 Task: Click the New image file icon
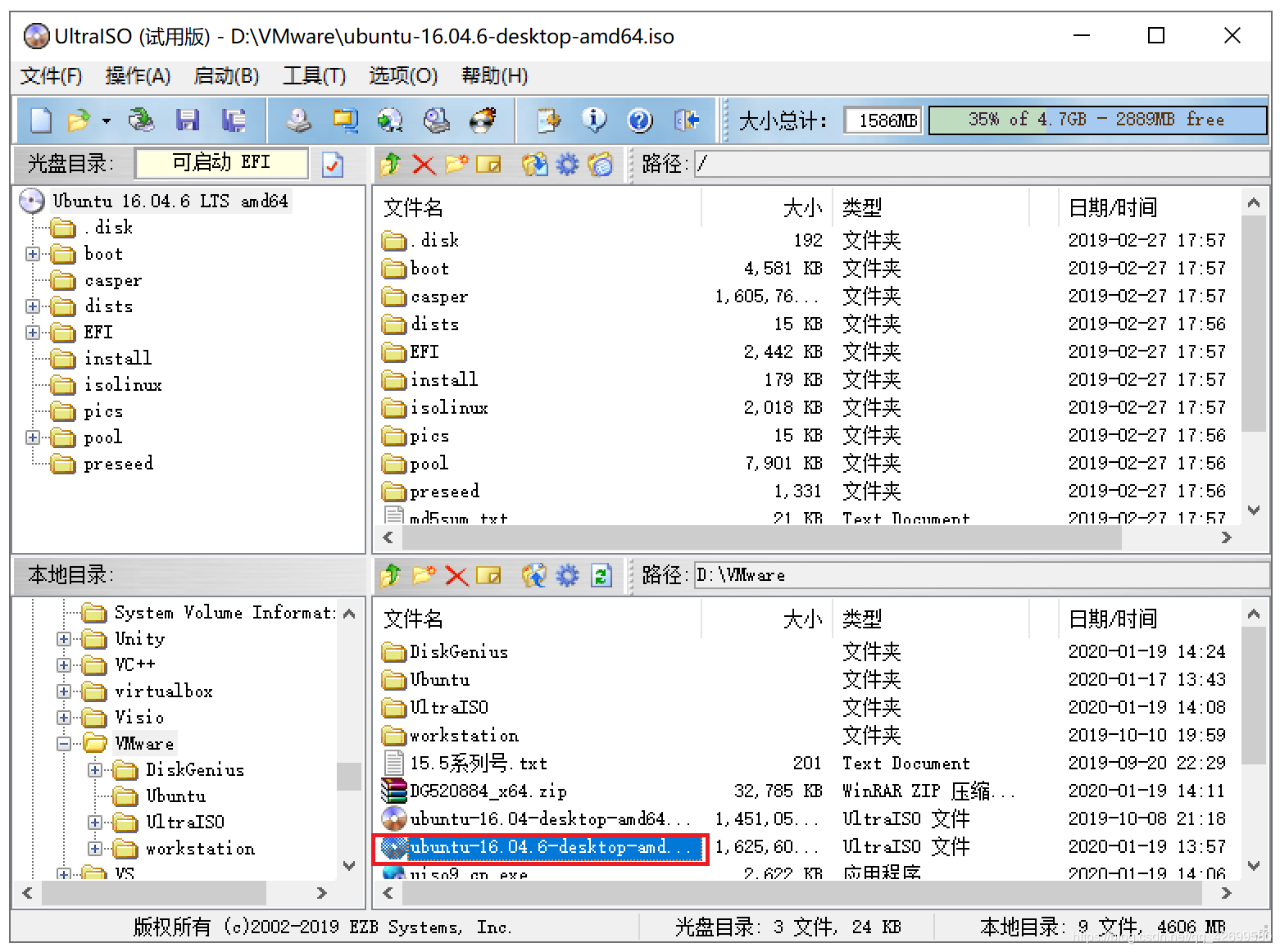tap(41, 120)
